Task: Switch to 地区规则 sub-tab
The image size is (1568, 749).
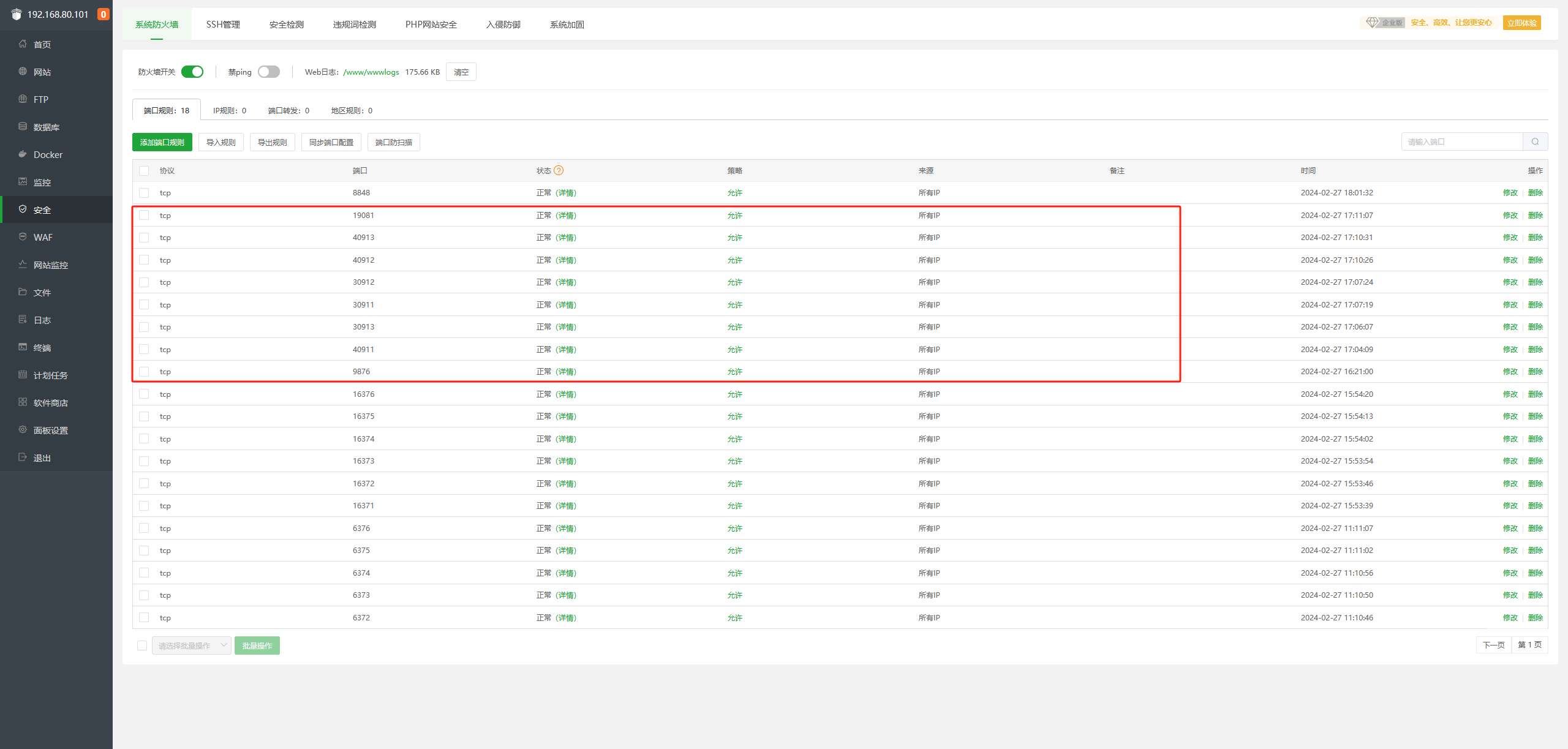Action: tap(352, 111)
